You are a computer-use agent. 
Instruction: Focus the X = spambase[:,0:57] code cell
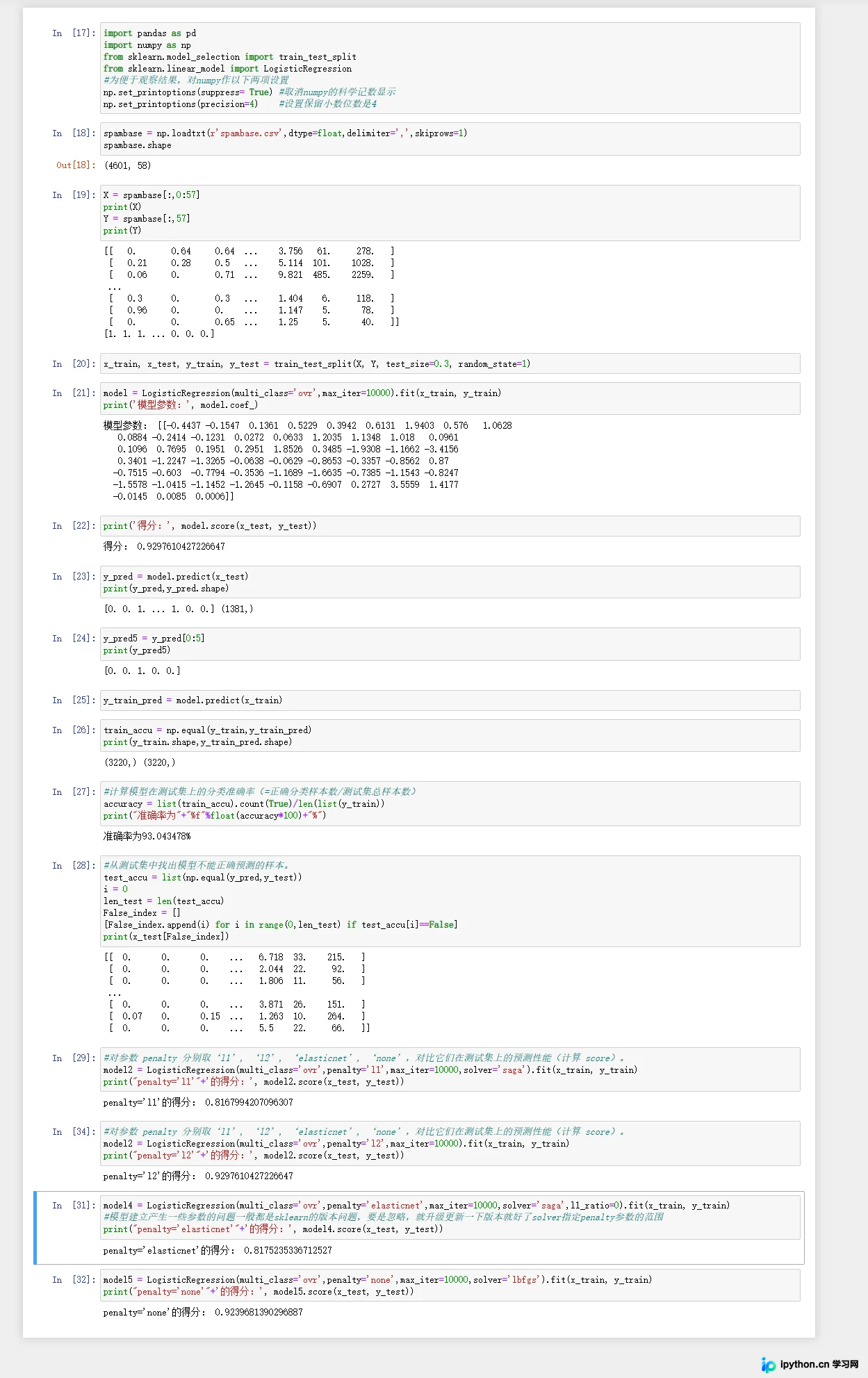point(450,213)
